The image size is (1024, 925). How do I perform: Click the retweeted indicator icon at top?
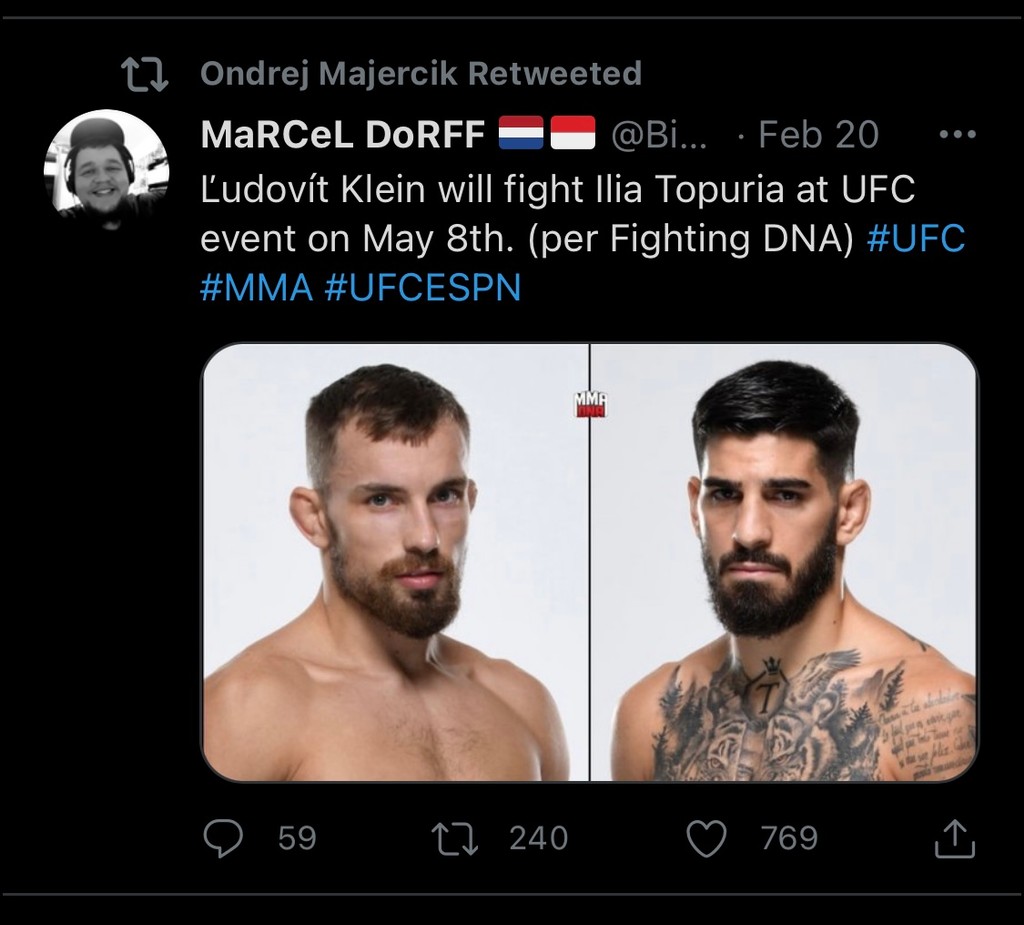[143, 74]
